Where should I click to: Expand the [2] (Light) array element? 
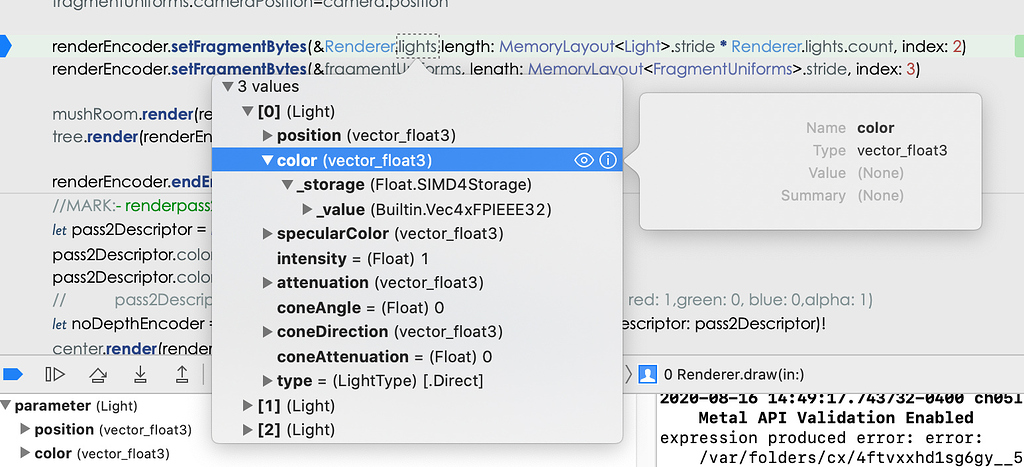click(x=249, y=430)
